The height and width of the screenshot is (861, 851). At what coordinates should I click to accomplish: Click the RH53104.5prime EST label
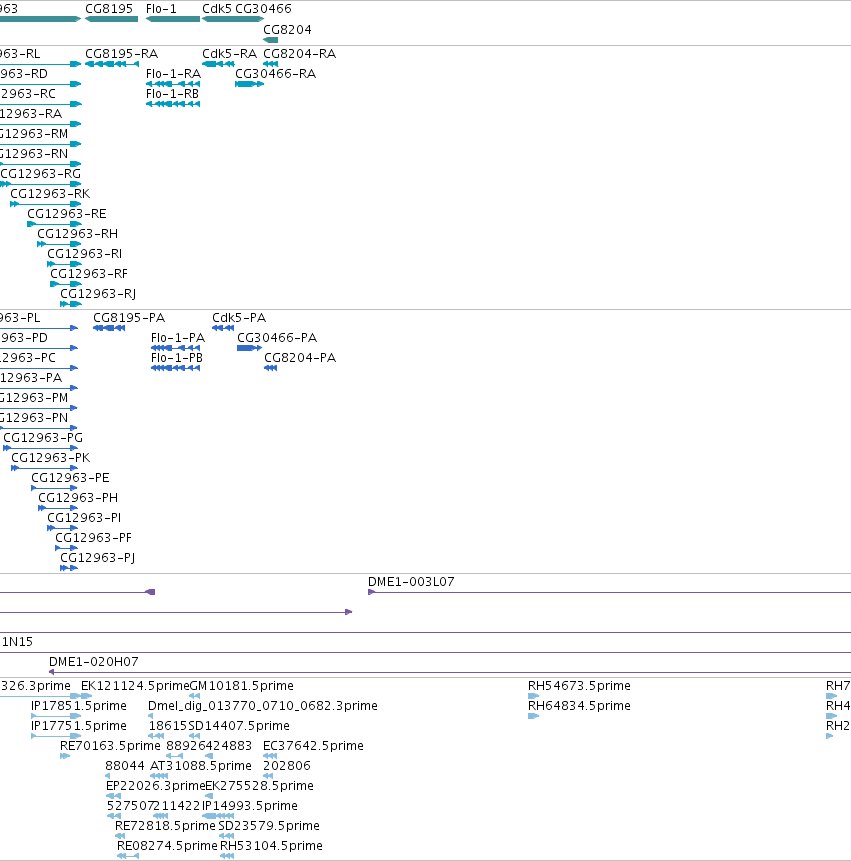[x=271, y=846]
